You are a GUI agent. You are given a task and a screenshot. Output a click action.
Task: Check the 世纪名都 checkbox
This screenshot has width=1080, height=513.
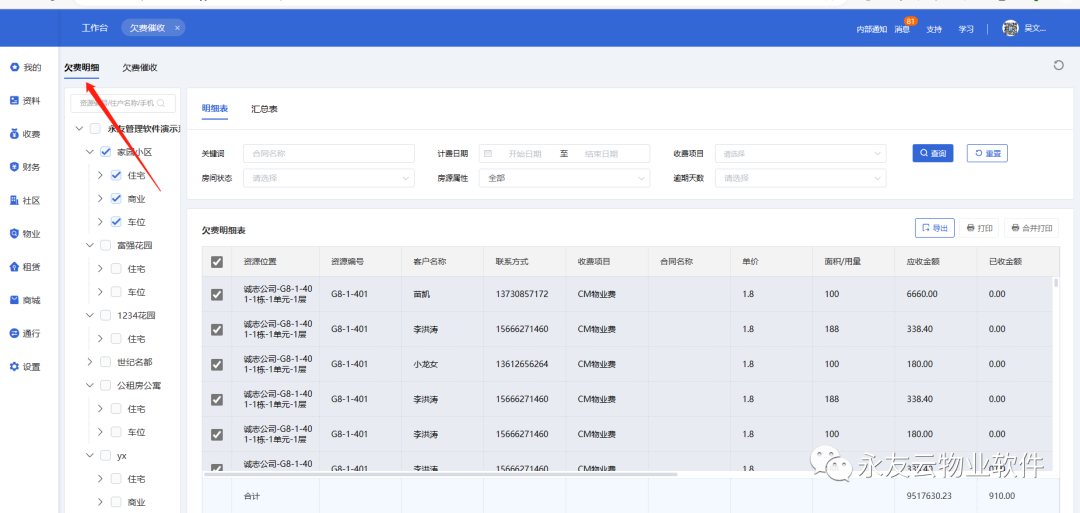(105, 362)
